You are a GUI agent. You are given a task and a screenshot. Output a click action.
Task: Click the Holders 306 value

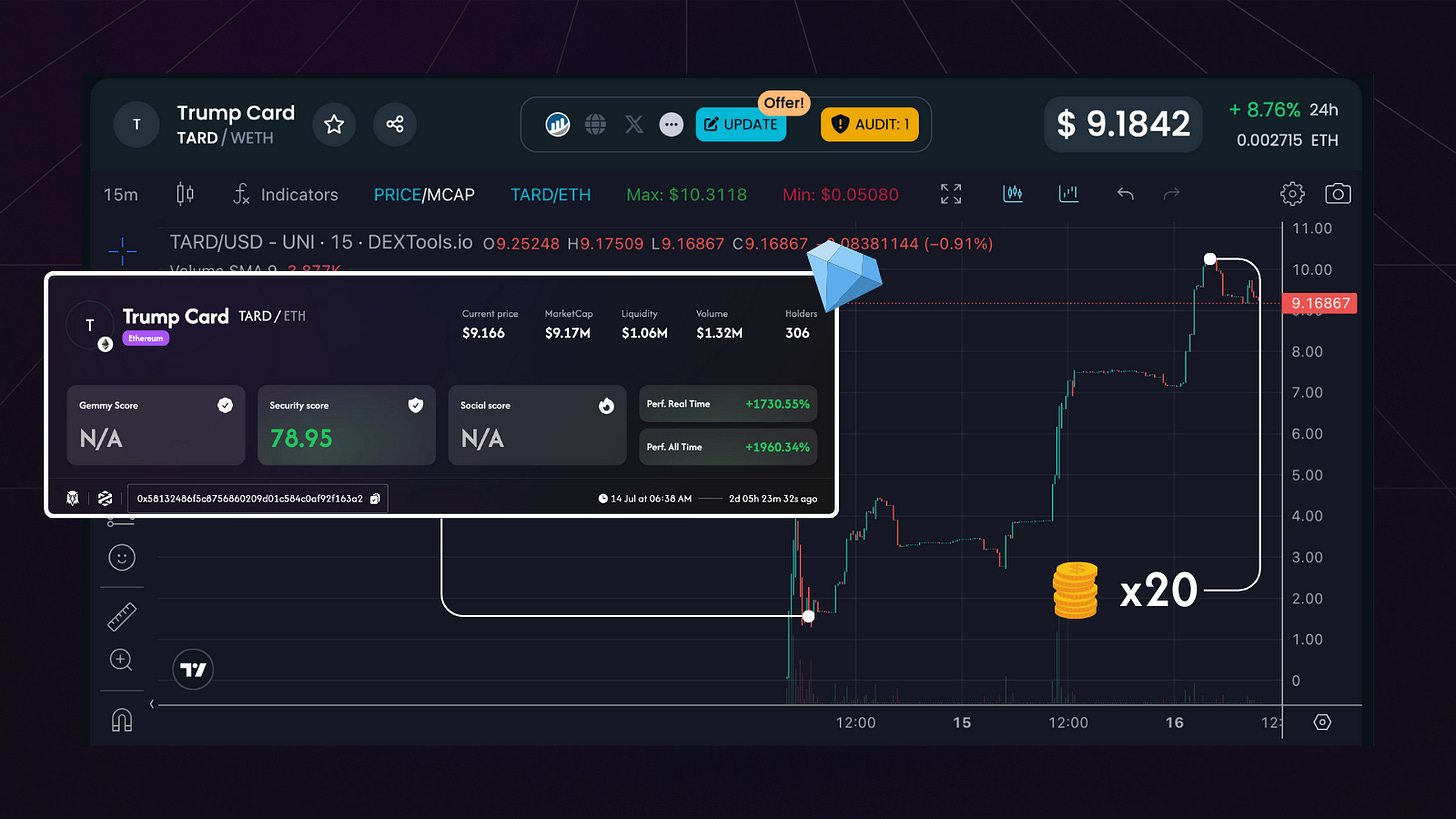pyautogui.click(x=798, y=333)
